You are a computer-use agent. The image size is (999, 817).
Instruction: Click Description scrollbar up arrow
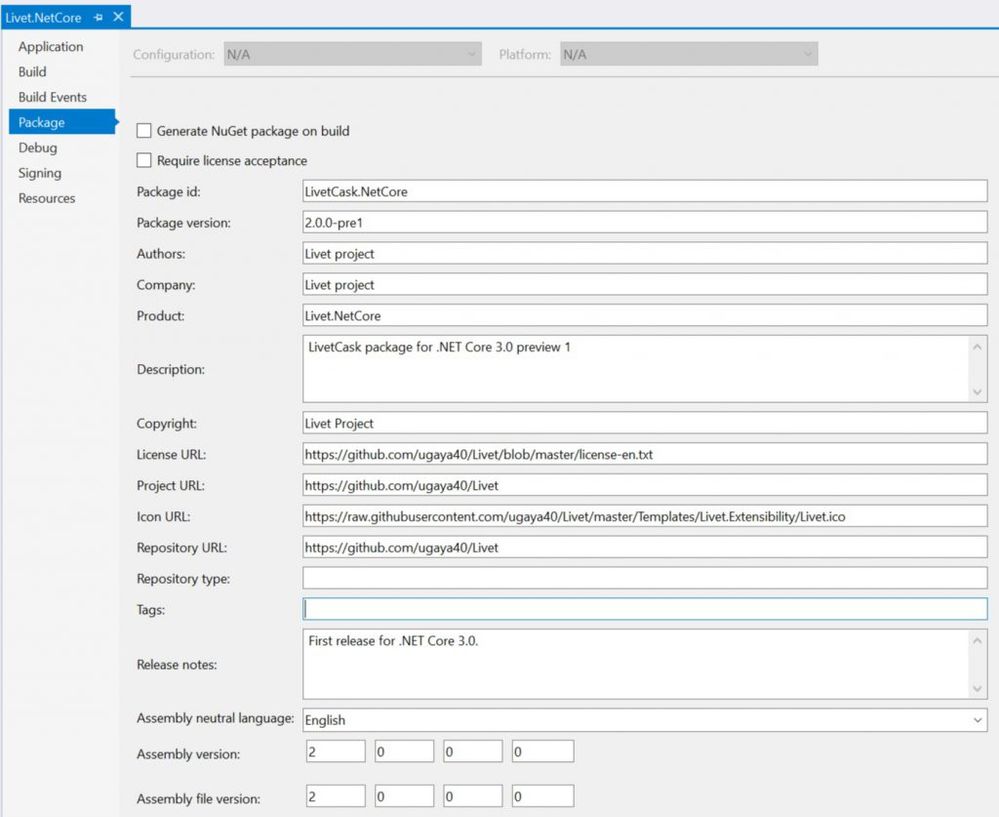coord(977,347)
